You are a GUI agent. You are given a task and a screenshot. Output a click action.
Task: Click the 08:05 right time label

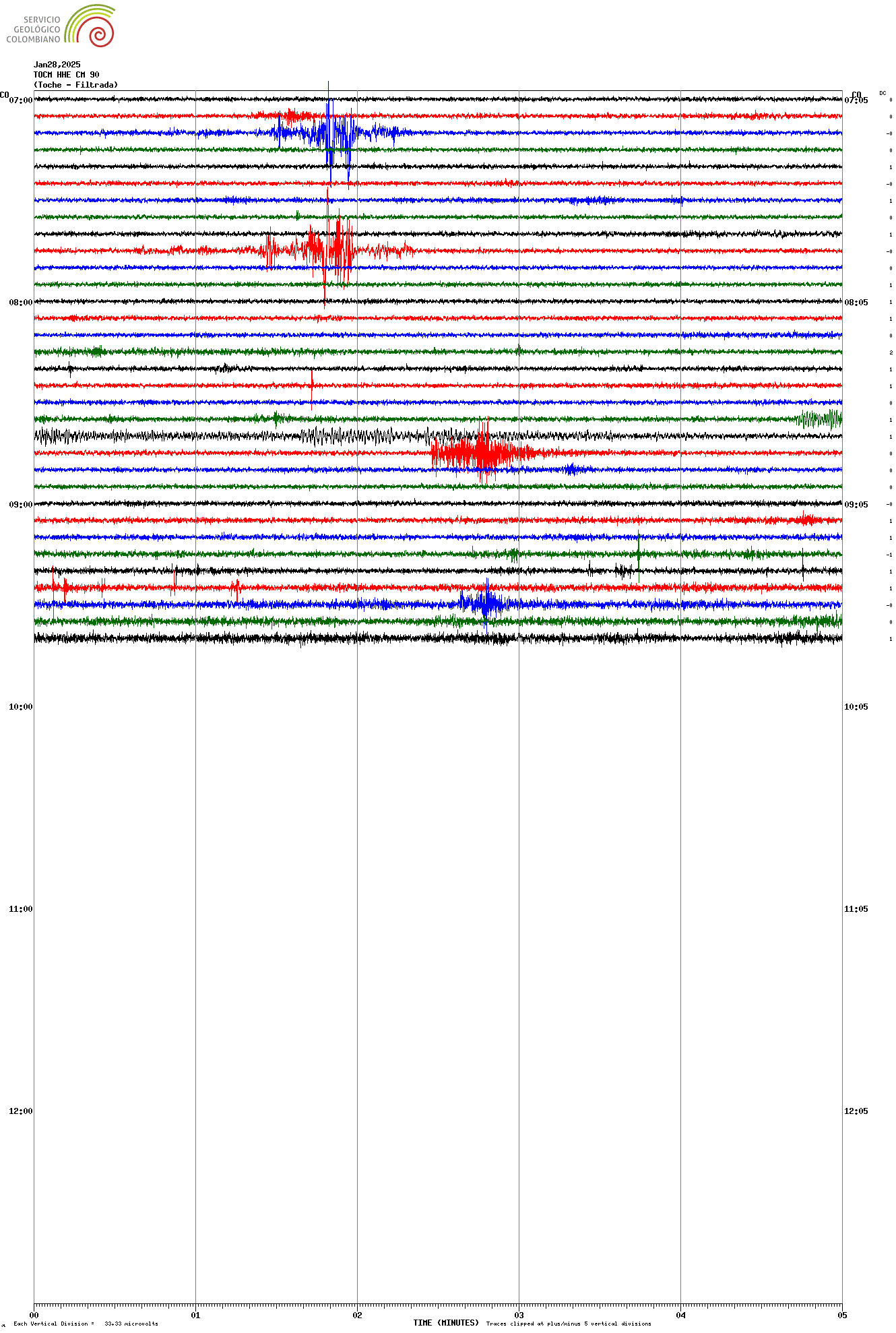point(856,303)
